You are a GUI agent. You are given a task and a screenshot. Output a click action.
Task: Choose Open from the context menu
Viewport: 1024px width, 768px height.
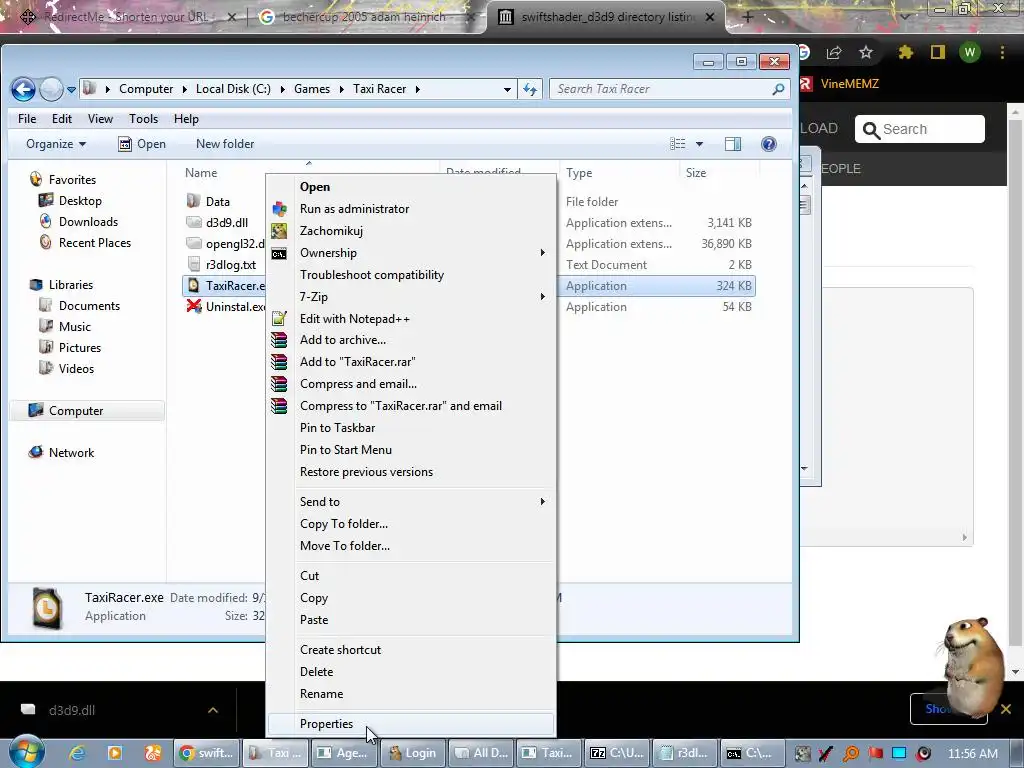coord(411,187)
